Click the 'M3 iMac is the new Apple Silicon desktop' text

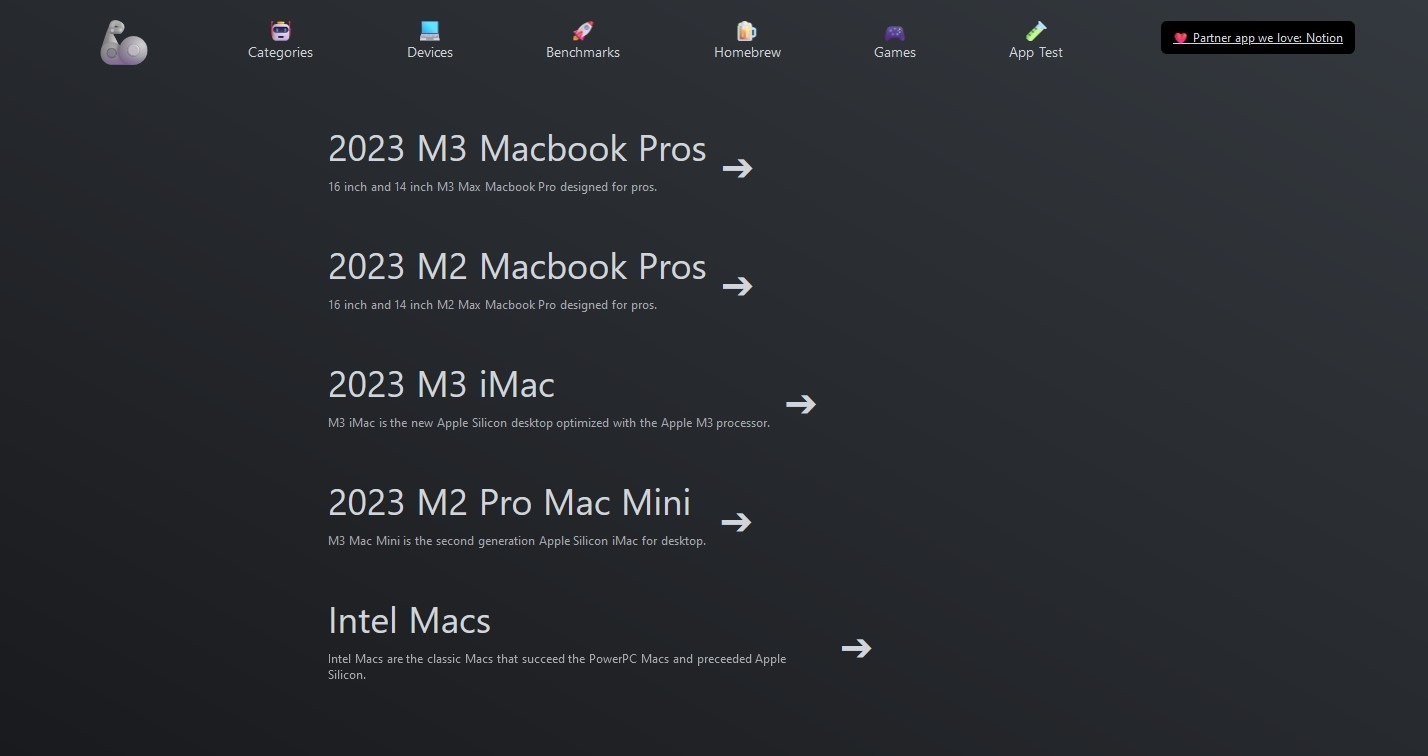point(549,423)
